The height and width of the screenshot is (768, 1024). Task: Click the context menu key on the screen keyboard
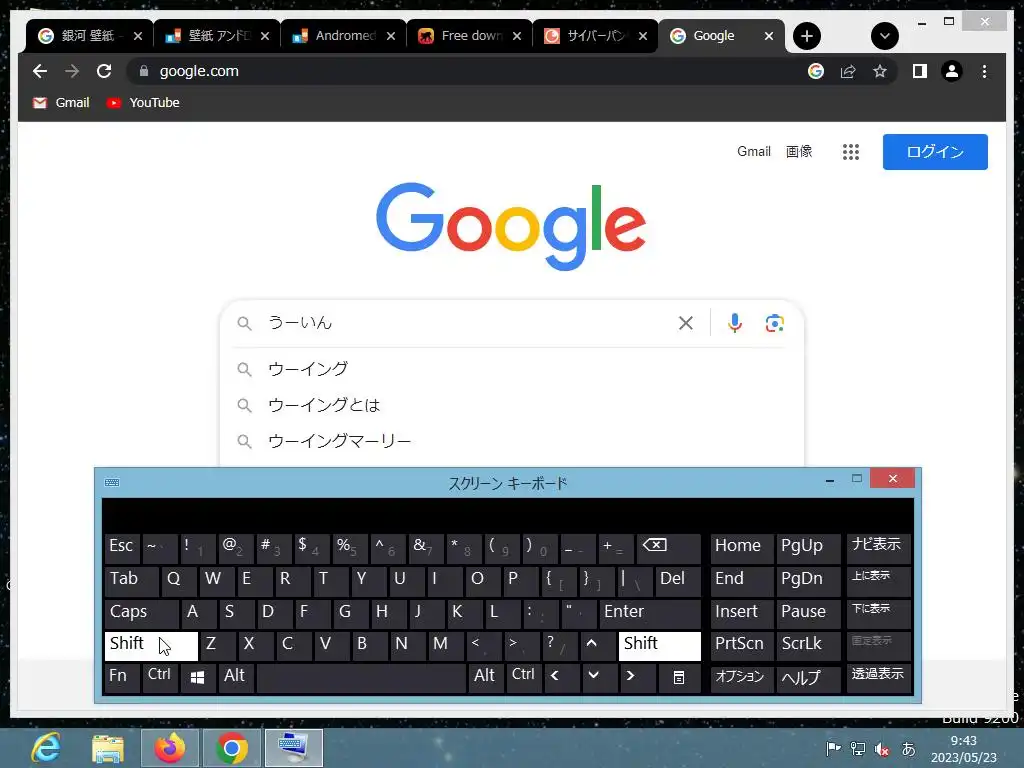click(679, 677)
